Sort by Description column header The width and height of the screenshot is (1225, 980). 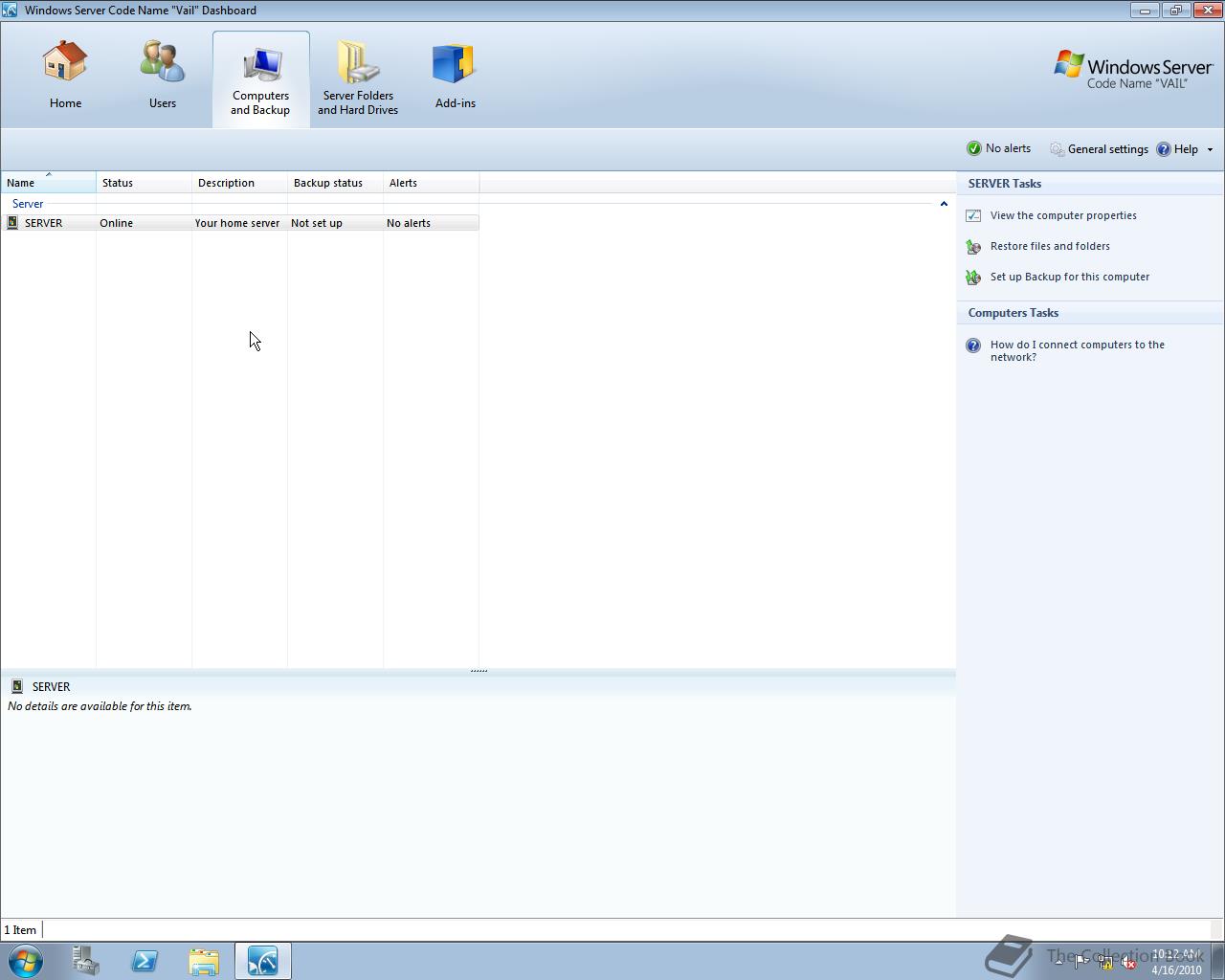coord(239,183)
